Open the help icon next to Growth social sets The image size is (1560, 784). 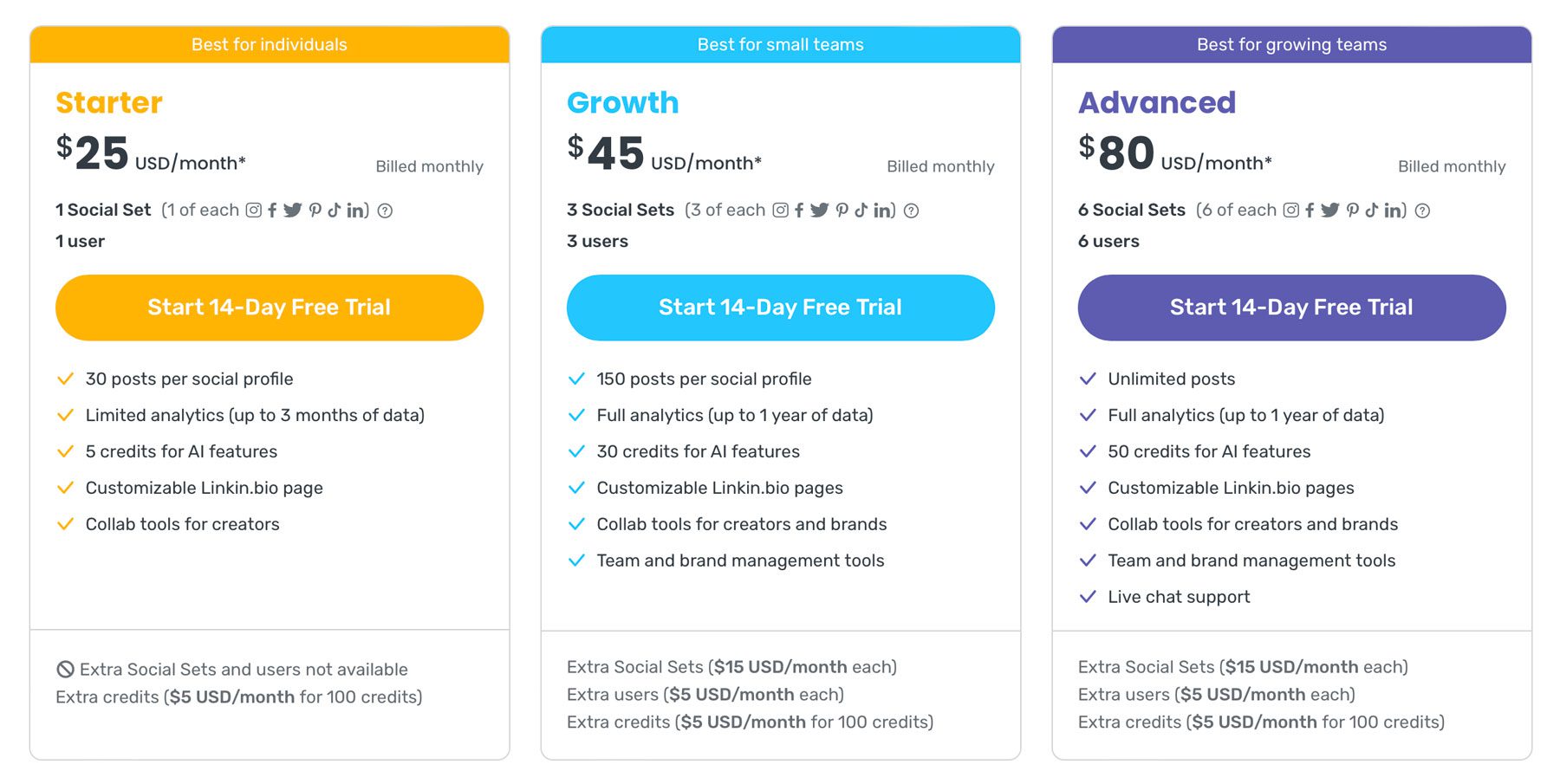pos(912,210)
